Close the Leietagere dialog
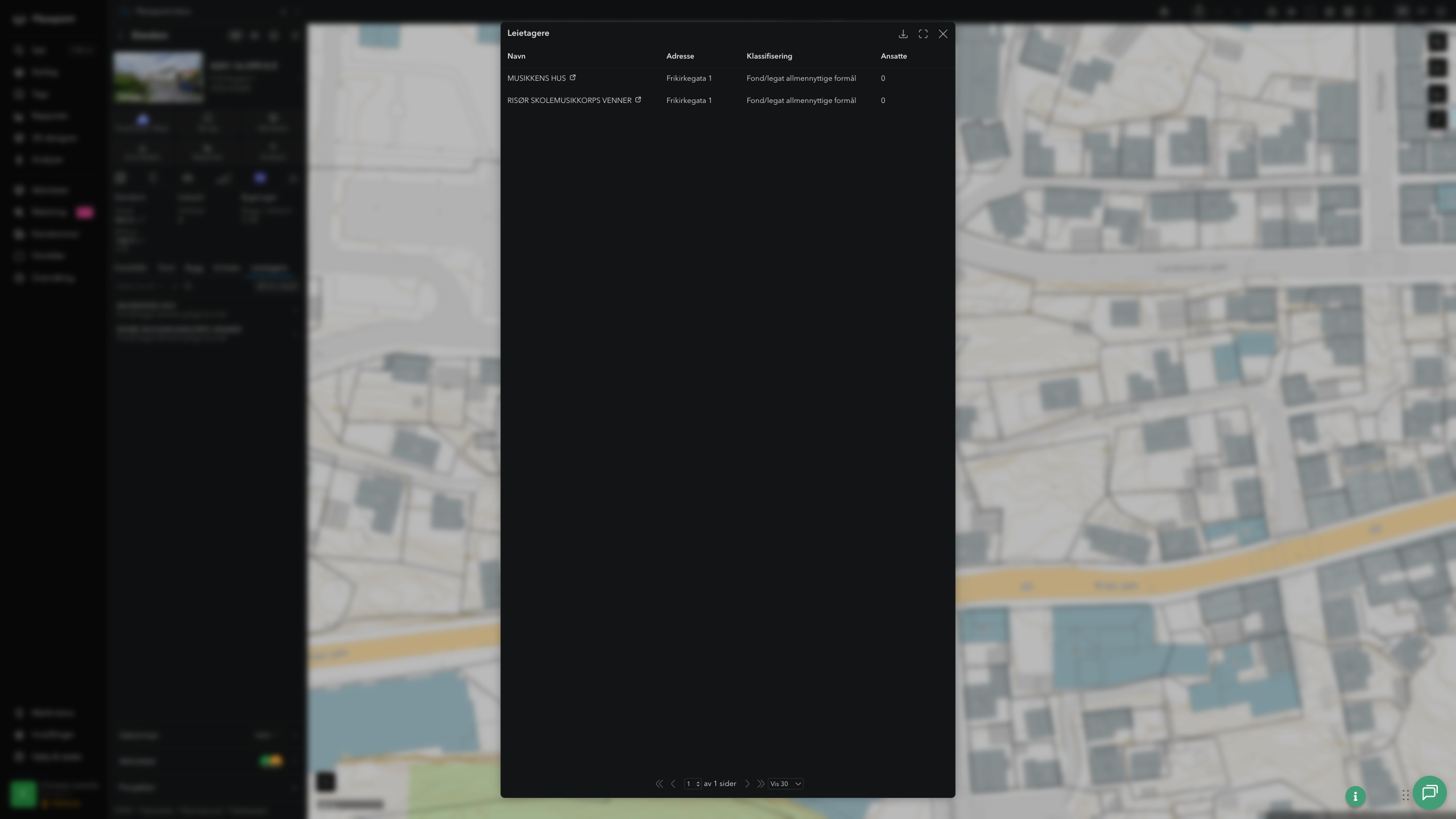The image size is (1456, 819). [943, 34]
